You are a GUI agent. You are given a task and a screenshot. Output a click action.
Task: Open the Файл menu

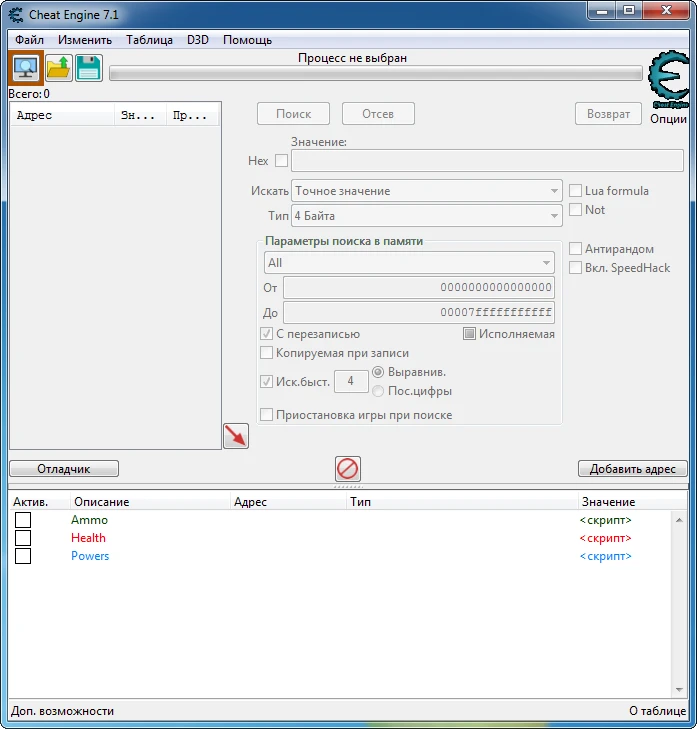coord(29,40)
